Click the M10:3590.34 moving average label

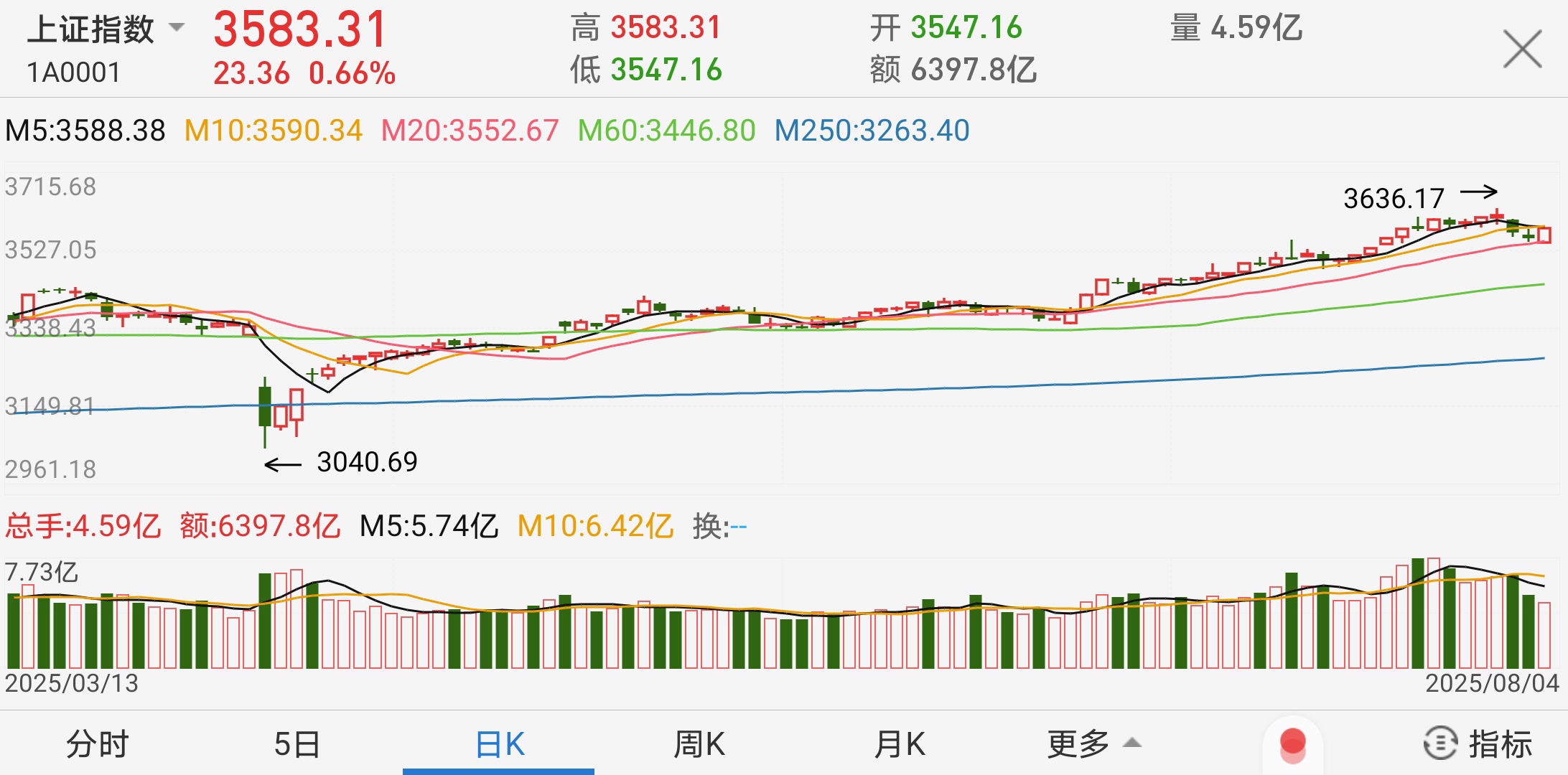[274, 131]
